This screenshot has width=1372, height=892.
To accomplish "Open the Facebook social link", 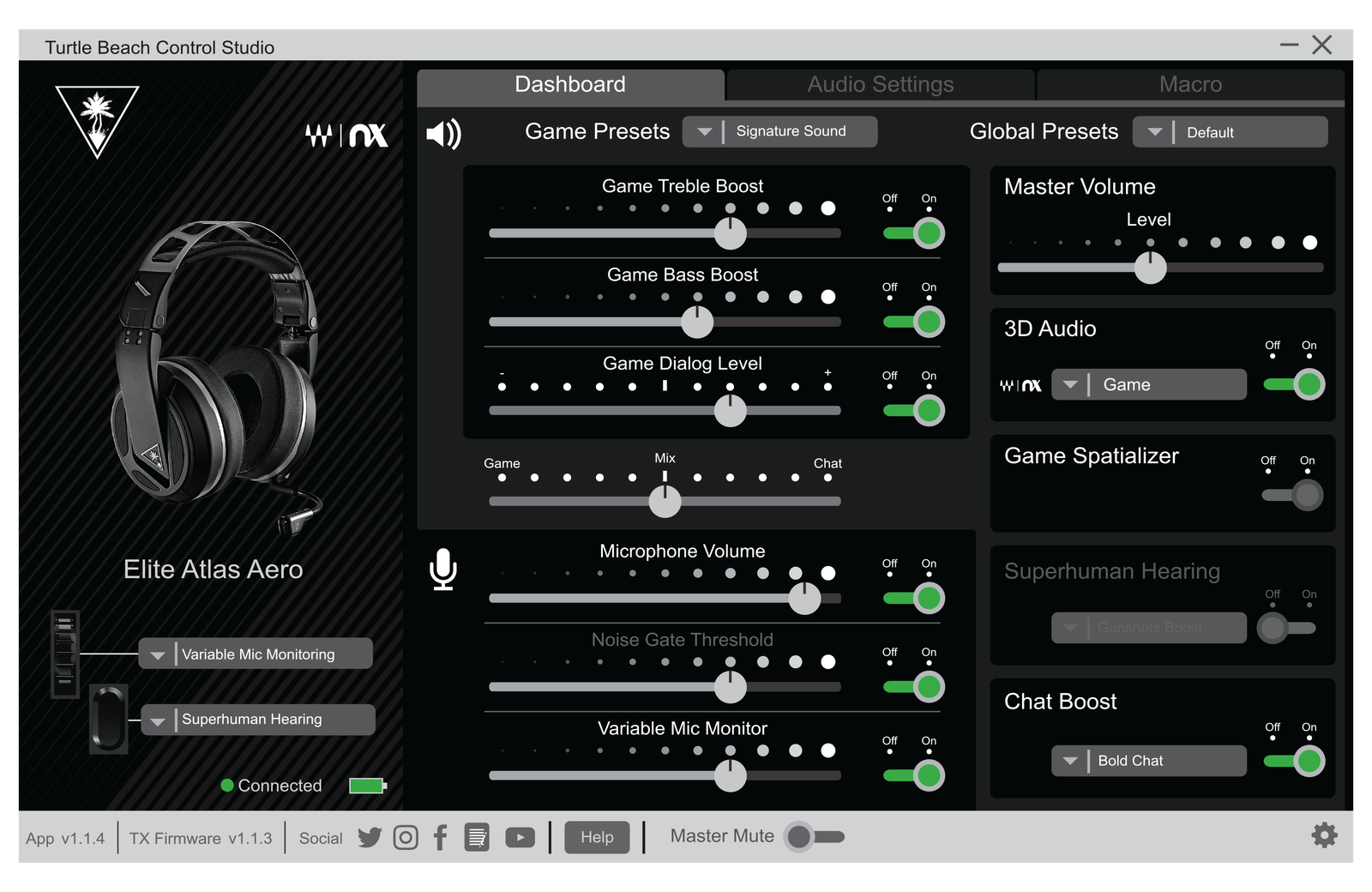I will click(x=440, y=837).
